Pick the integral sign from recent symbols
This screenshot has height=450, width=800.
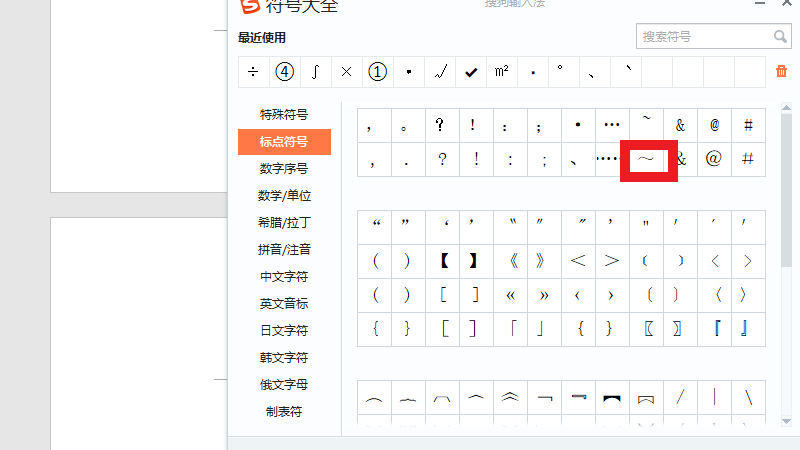(x=316, y=72)
